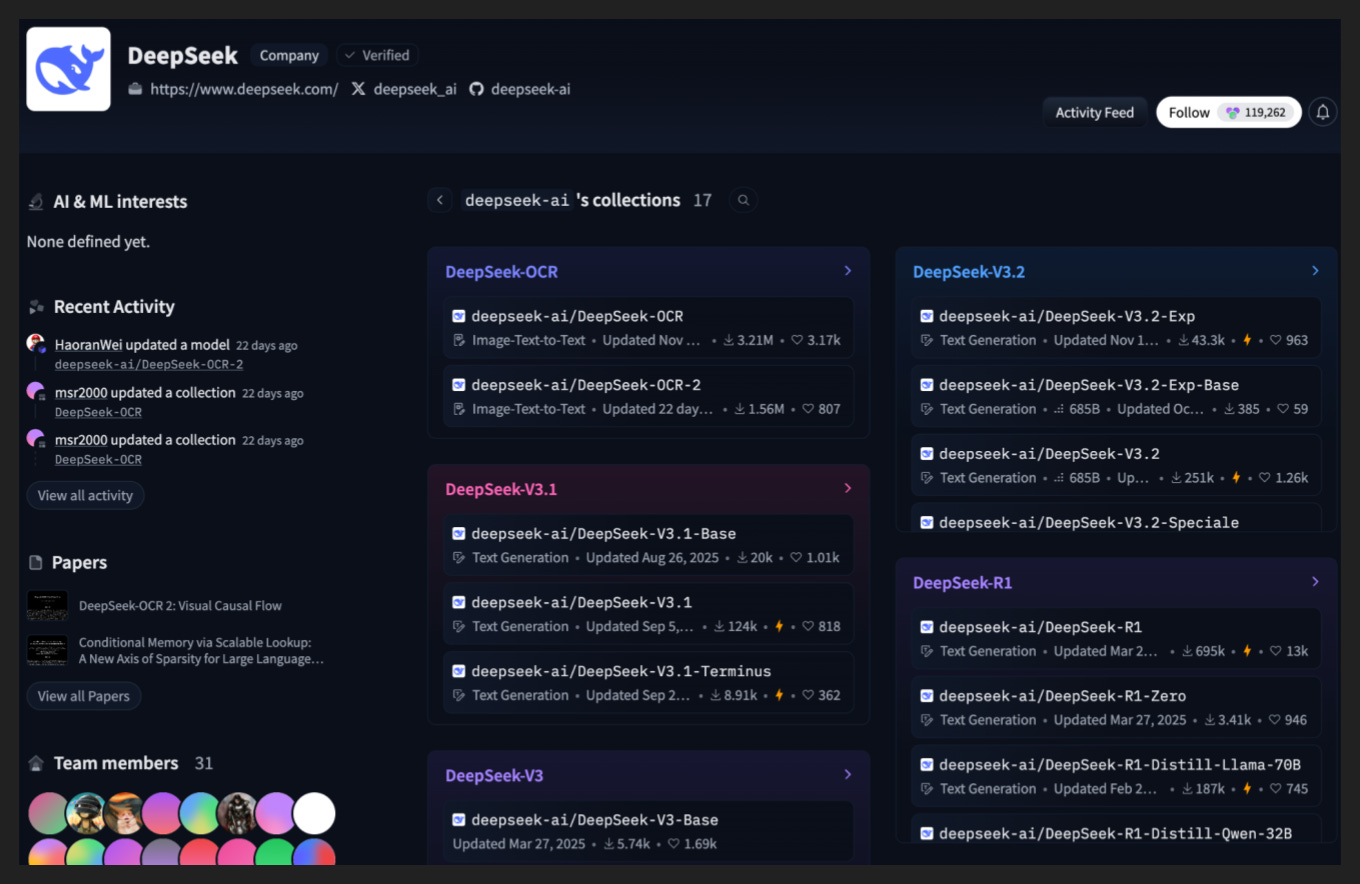Click the heart icon beside 1.69k likes

click(x=674, y=844)
